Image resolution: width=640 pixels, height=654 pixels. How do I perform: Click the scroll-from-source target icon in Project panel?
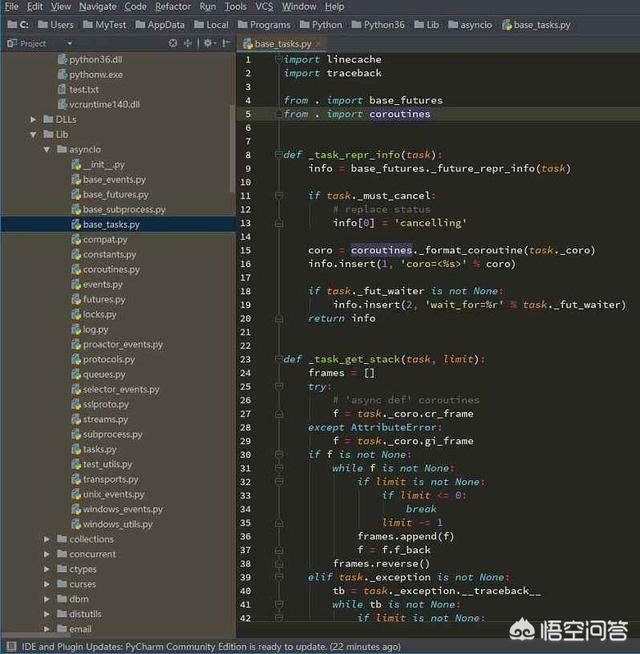[x=173, y=43]
